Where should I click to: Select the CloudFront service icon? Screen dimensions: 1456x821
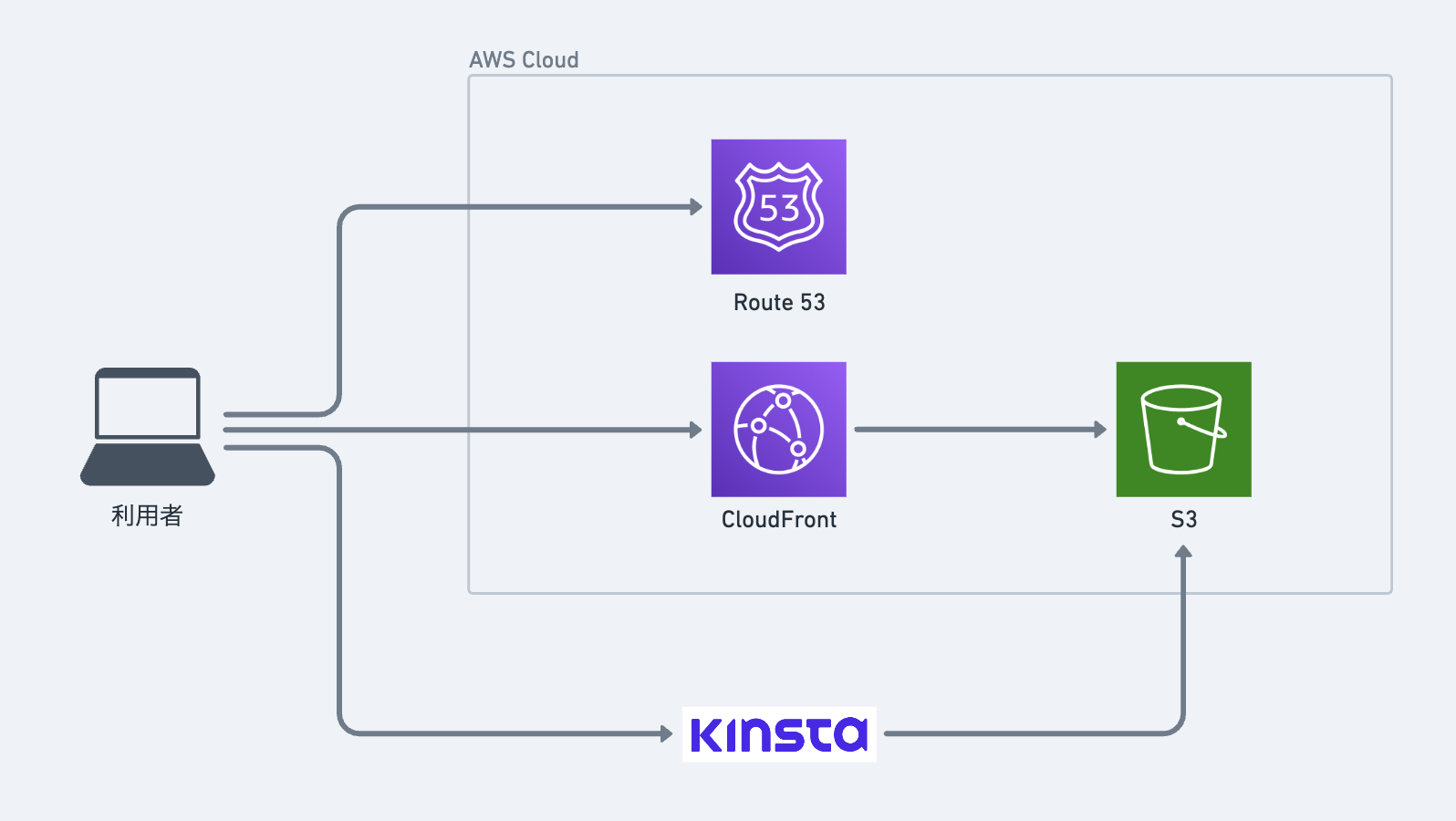click(778, 429)
